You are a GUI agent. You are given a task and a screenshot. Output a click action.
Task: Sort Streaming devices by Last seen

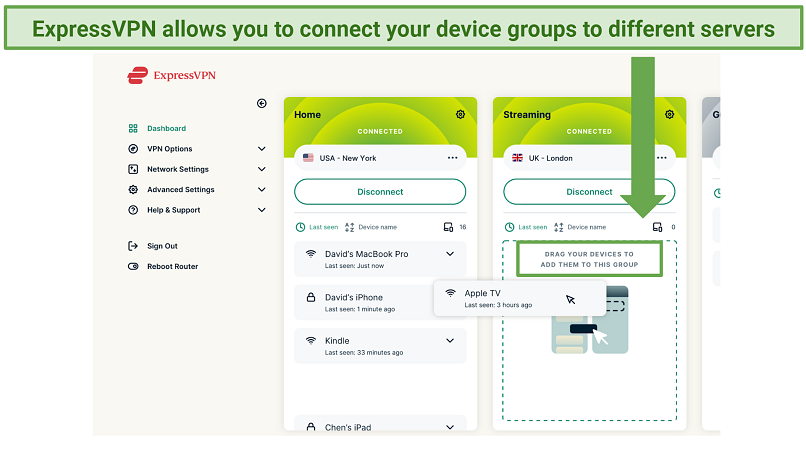[526, 227]
